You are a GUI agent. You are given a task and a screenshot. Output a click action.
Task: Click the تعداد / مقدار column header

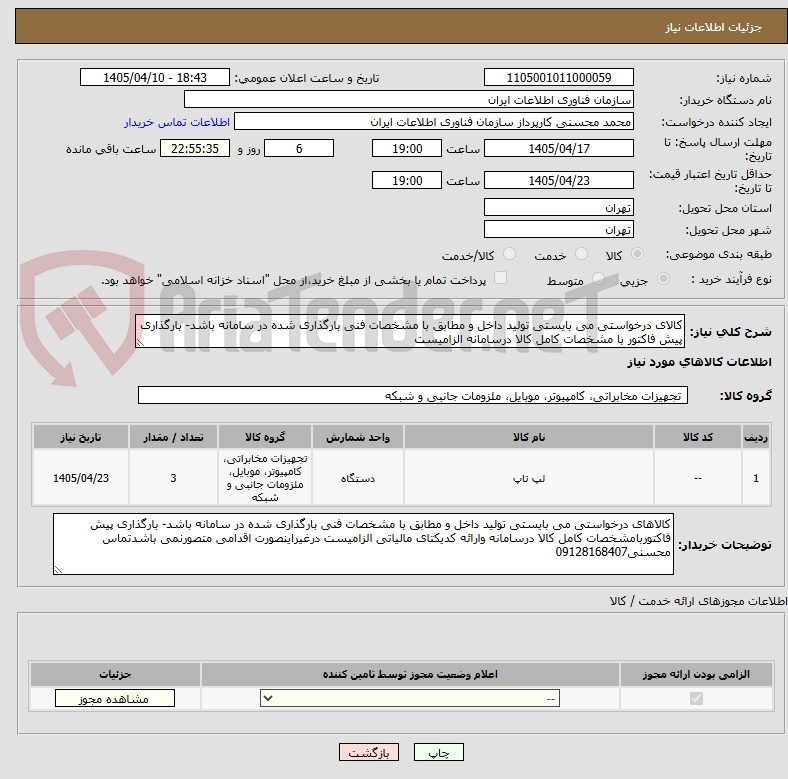(173, 437)
